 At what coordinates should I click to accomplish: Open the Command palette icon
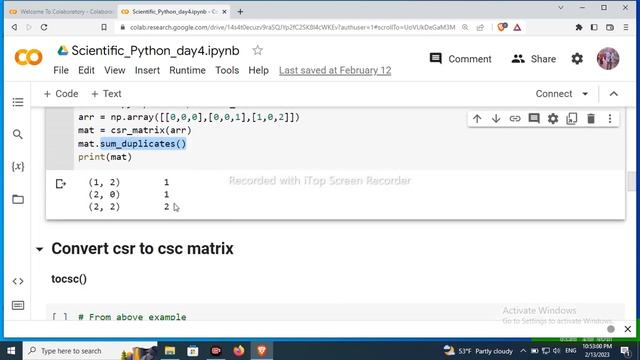[18, 305]
